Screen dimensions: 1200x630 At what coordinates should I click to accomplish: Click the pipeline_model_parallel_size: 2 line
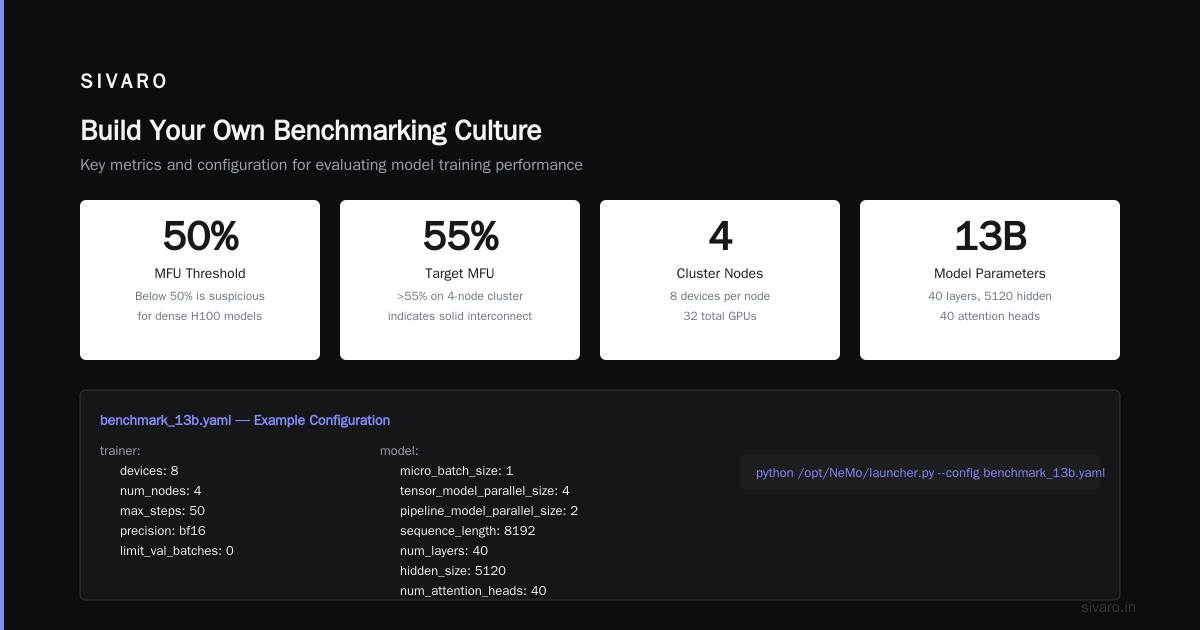[489, 511]
